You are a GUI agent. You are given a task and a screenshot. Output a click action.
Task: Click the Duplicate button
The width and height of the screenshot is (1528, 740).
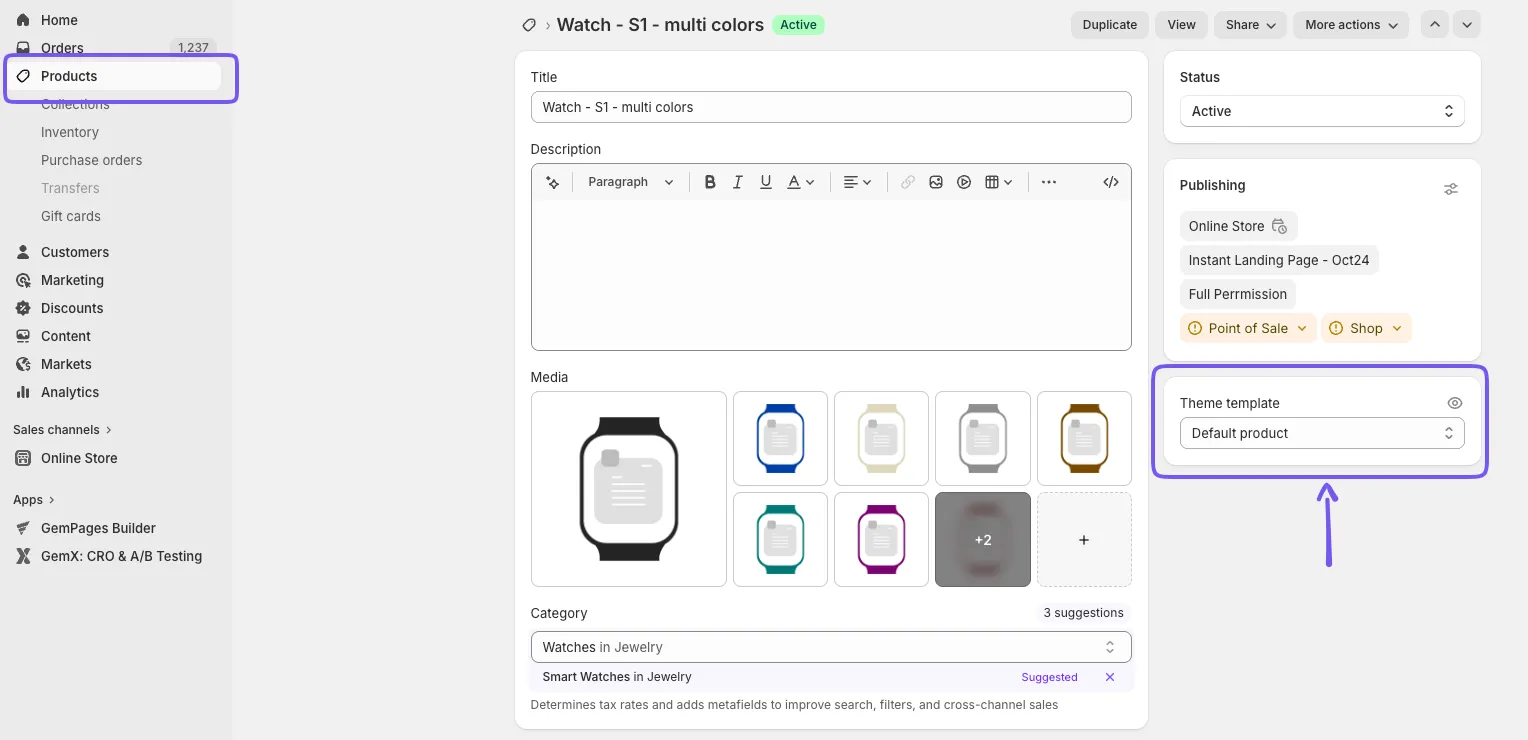click(1110, 25)
